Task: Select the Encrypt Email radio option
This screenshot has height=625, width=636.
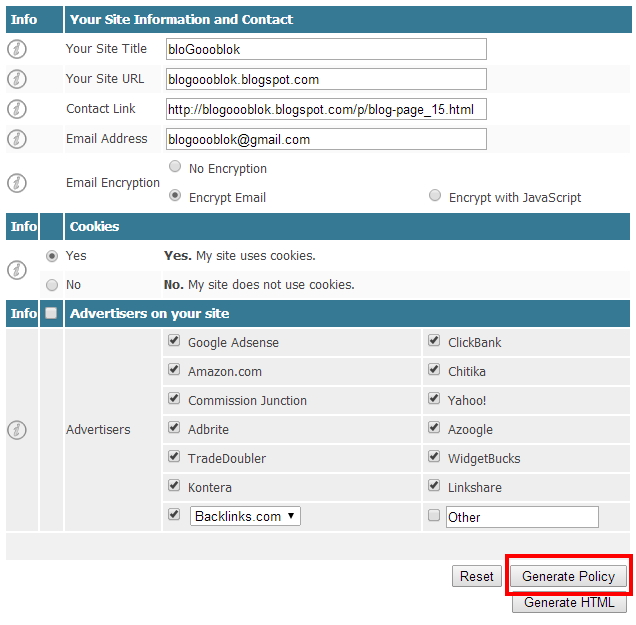Action: tap(175, 195)
